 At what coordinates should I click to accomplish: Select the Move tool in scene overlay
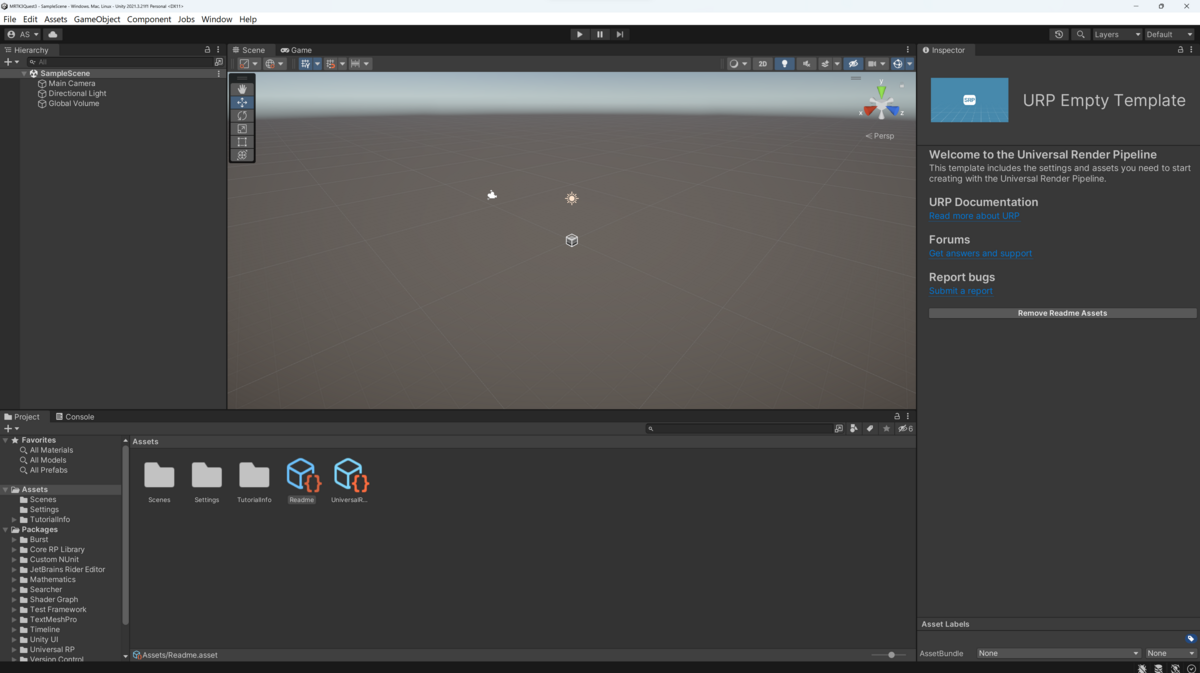(x=242, y=102)
